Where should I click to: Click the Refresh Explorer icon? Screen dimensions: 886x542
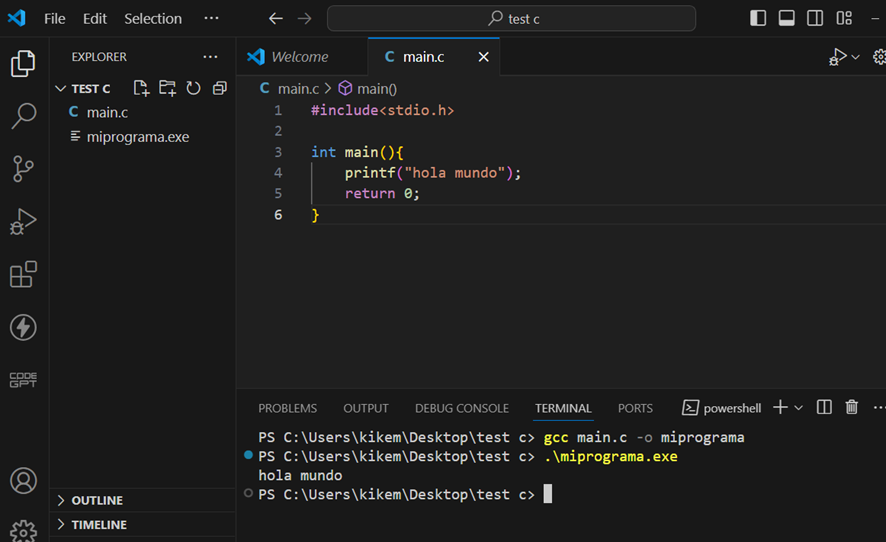[x=193, y=88]
